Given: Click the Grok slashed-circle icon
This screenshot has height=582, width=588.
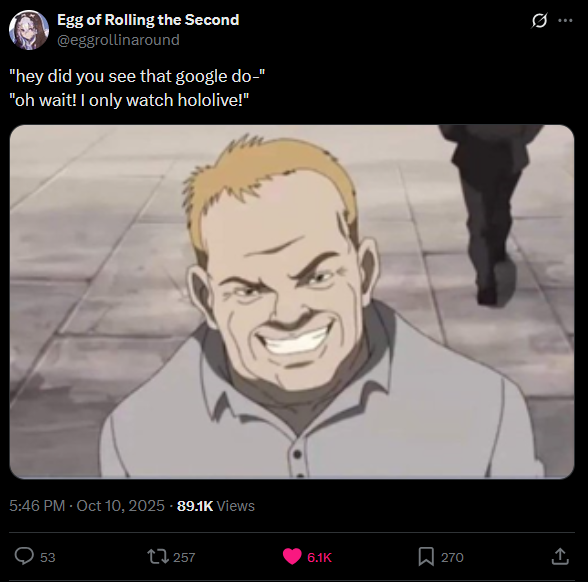Looking at the screenshot, I should pos(539,21).
